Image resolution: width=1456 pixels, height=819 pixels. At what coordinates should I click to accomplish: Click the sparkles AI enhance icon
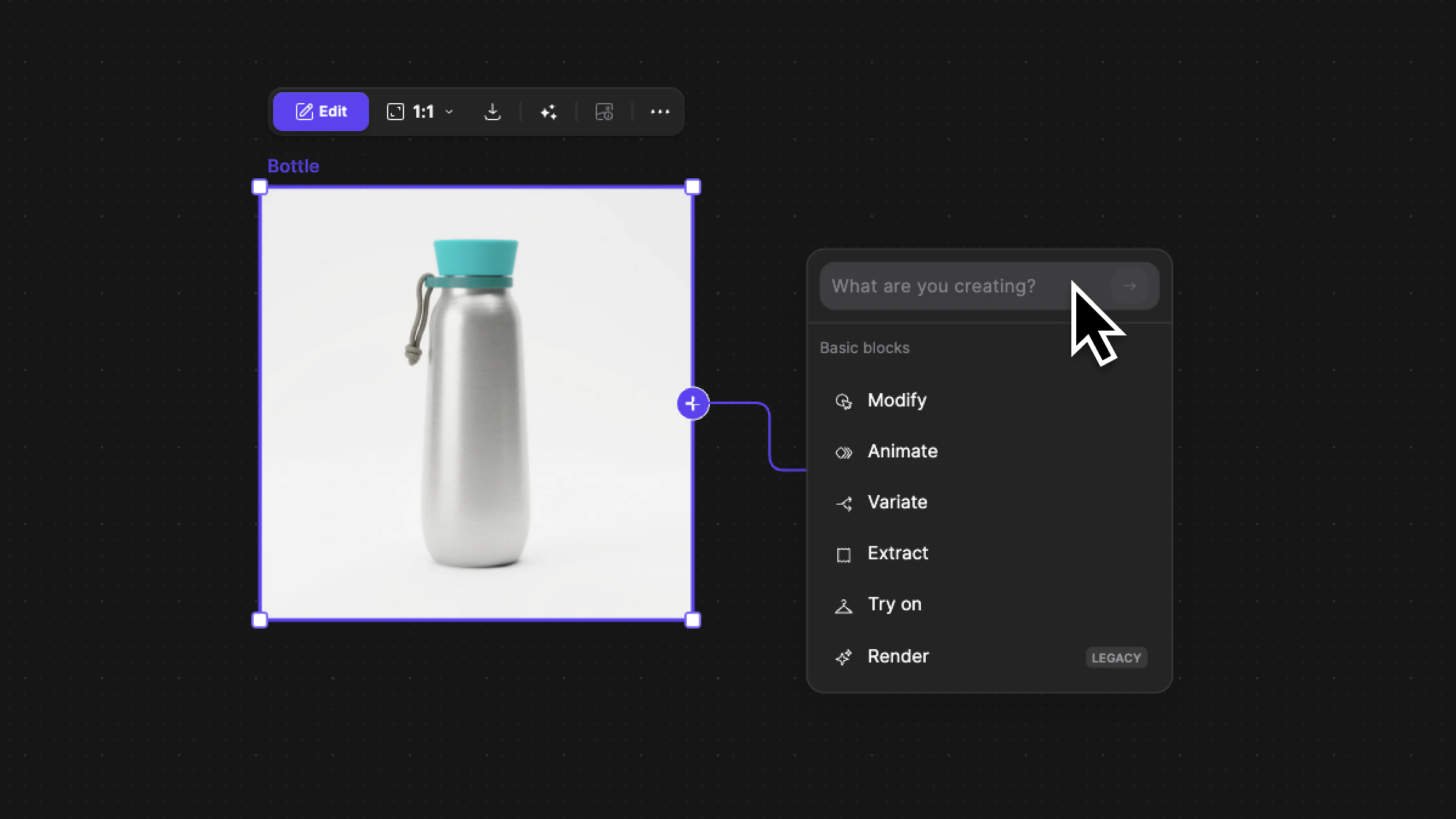coord(548,112)
